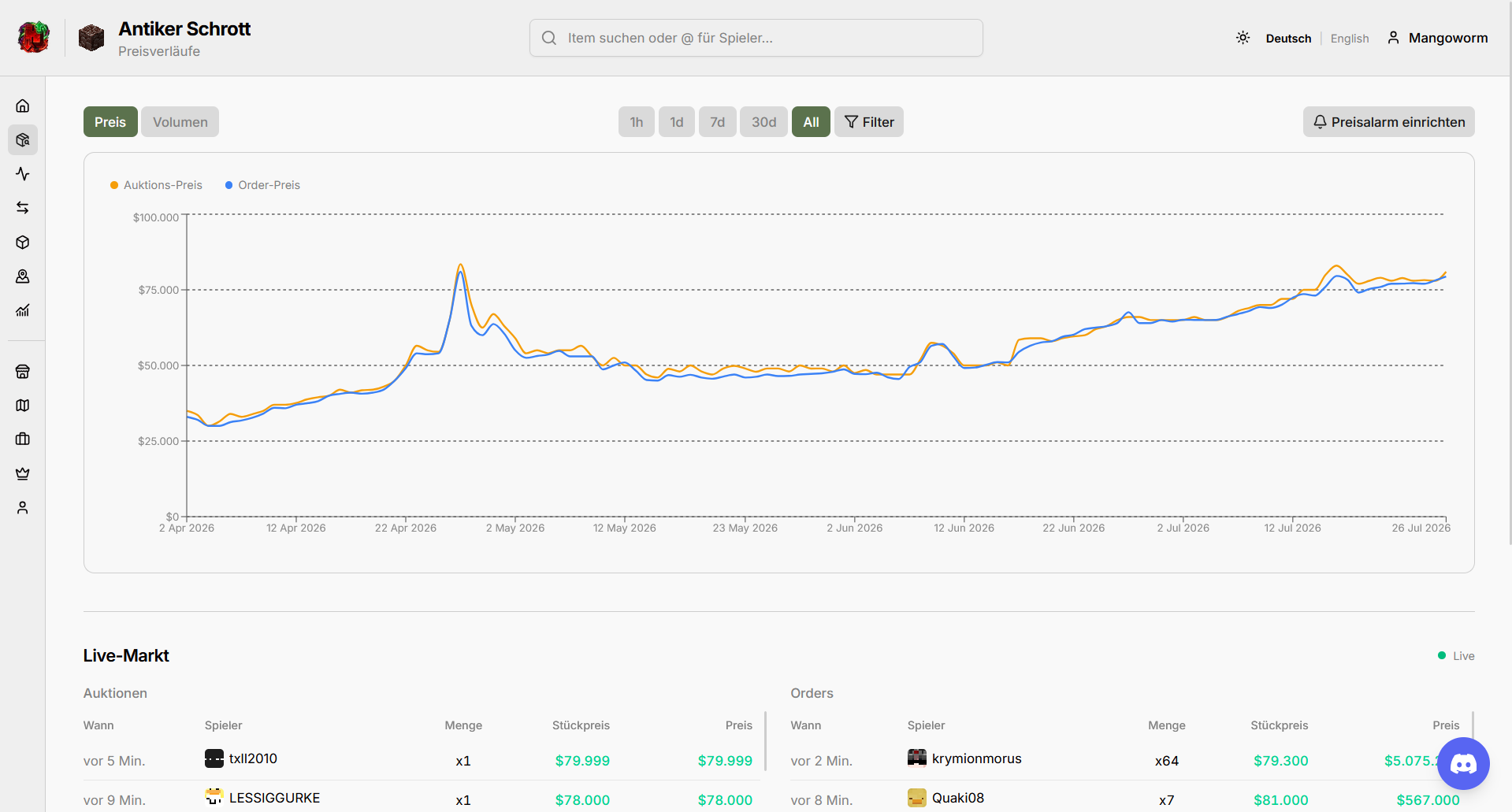Open the home icon in the sidebar
1512x812 pixels.
coord(23,106)
